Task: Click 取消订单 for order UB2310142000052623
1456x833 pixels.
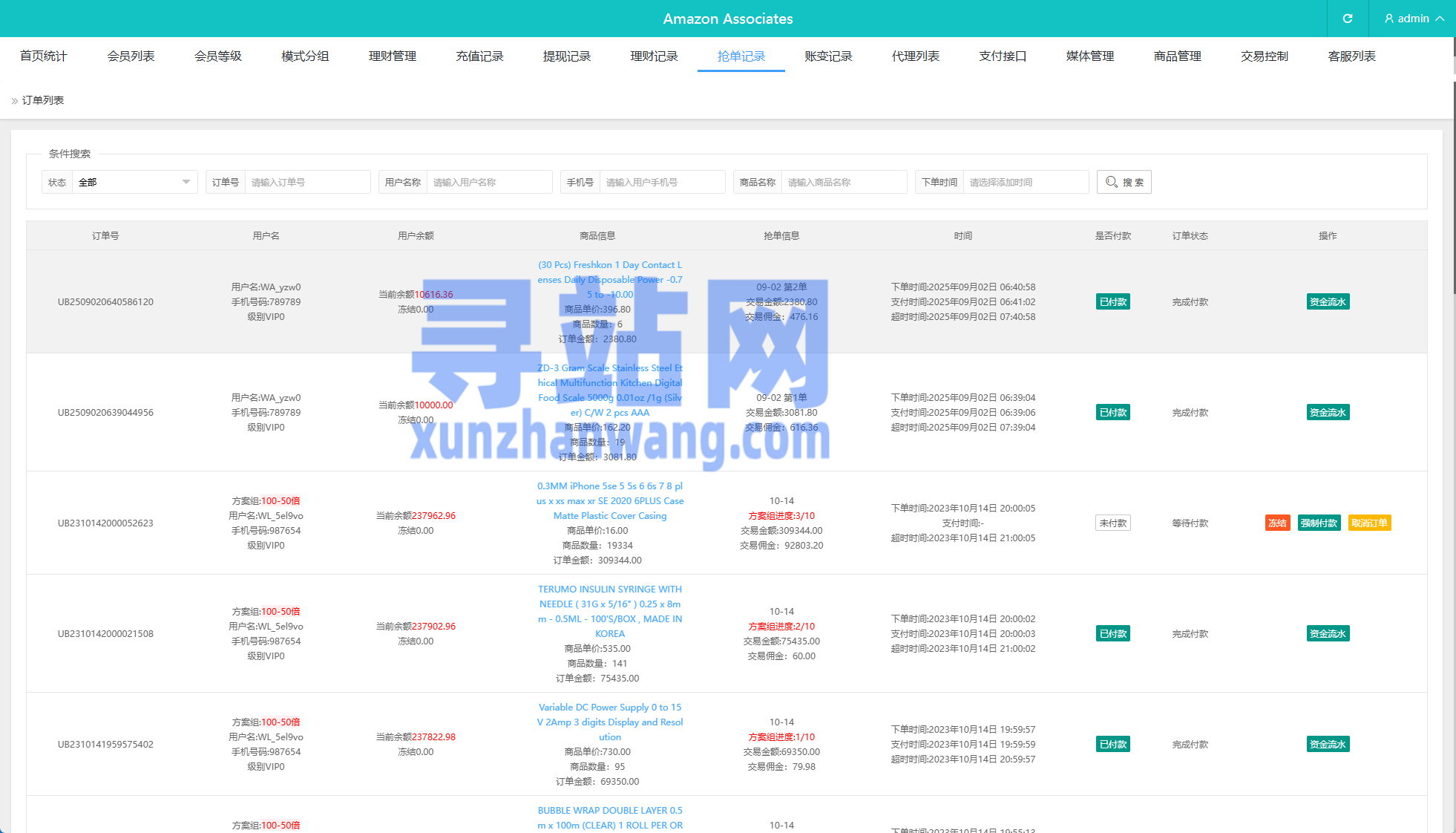Action: 1369,523
